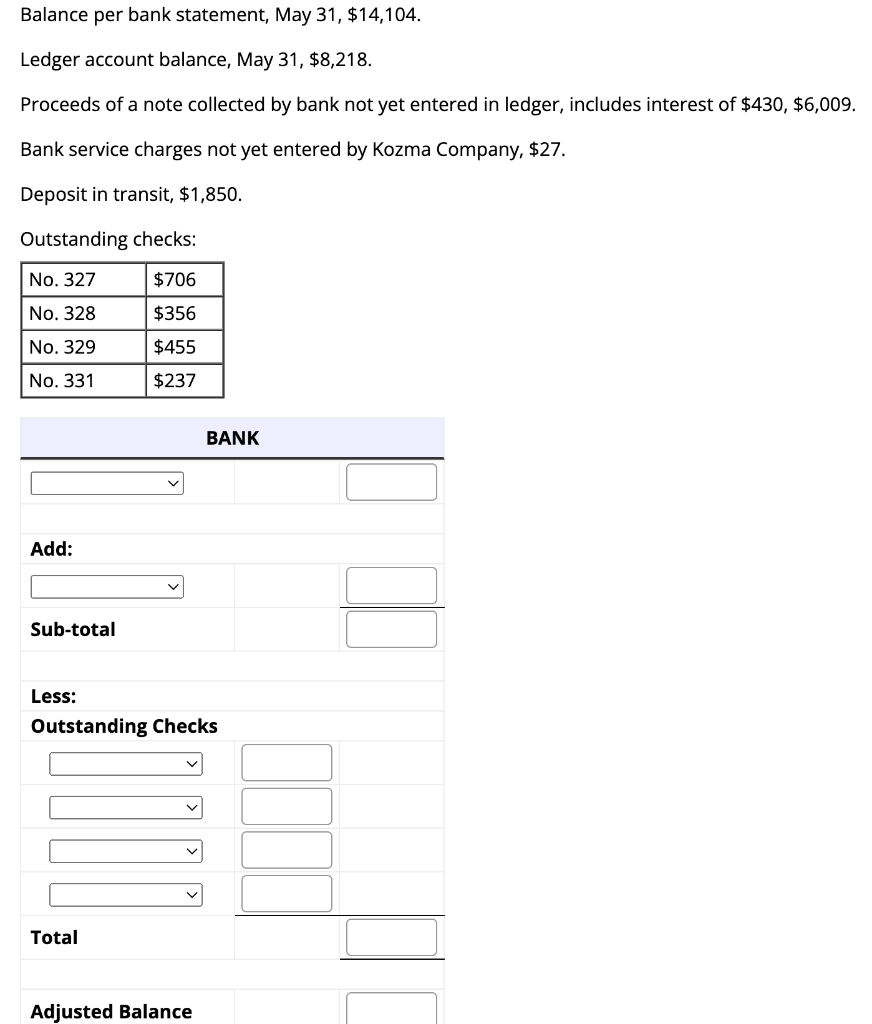Image resolution: width=872 pixels, height=1024 pixels.
Task: Open the second Outstanding Checks dropdown
Action: click(x=124, y=806)
